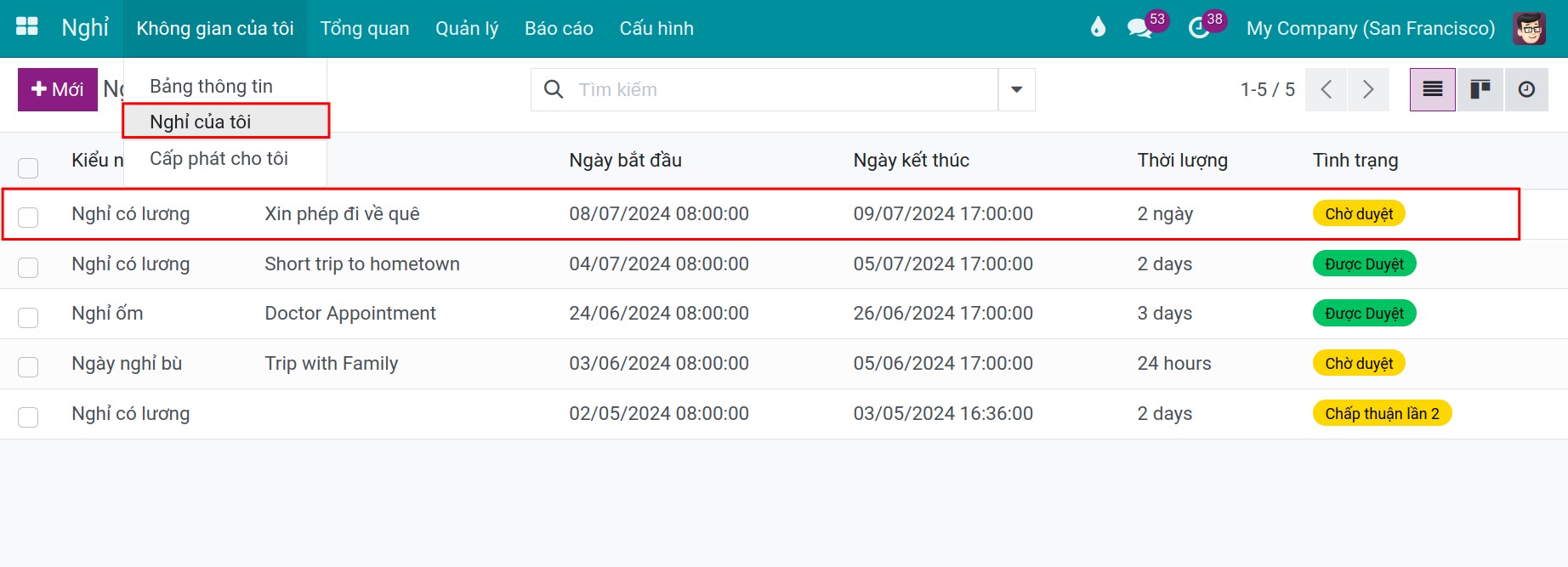Click the water drop icon in top bar

1098,27
